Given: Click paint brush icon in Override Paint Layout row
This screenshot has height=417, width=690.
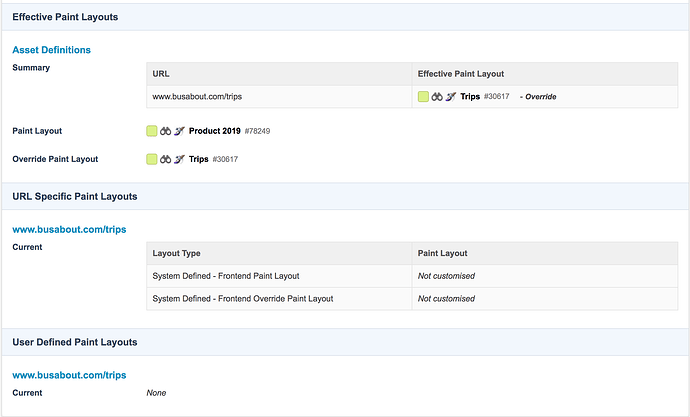Looking at the screenshot, I should pyautogui.click(x=180, y=159).
